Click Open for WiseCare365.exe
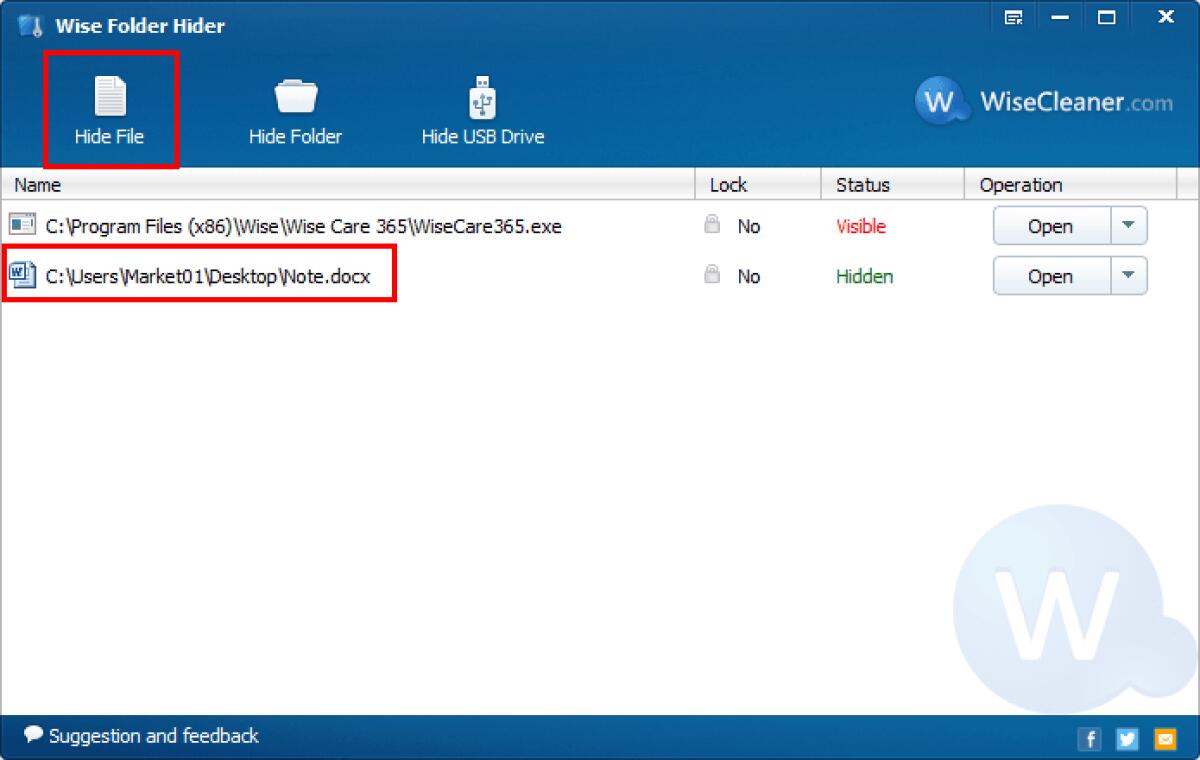This screenshot has width=1200, height=760. pos(1048,226)
